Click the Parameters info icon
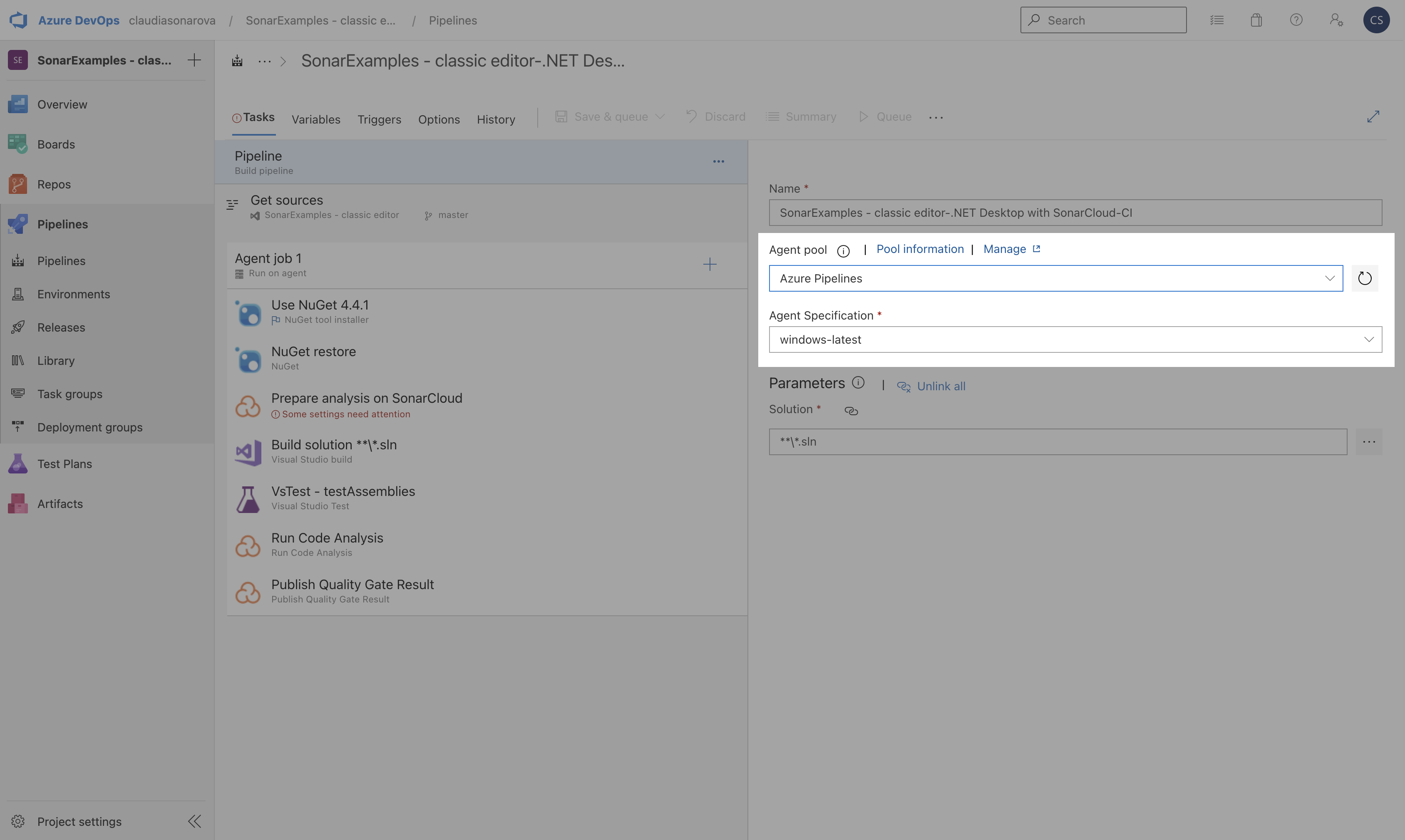The height and width of the screenshot is (840, 1405). pyautogui.click(x=858, y=383)
